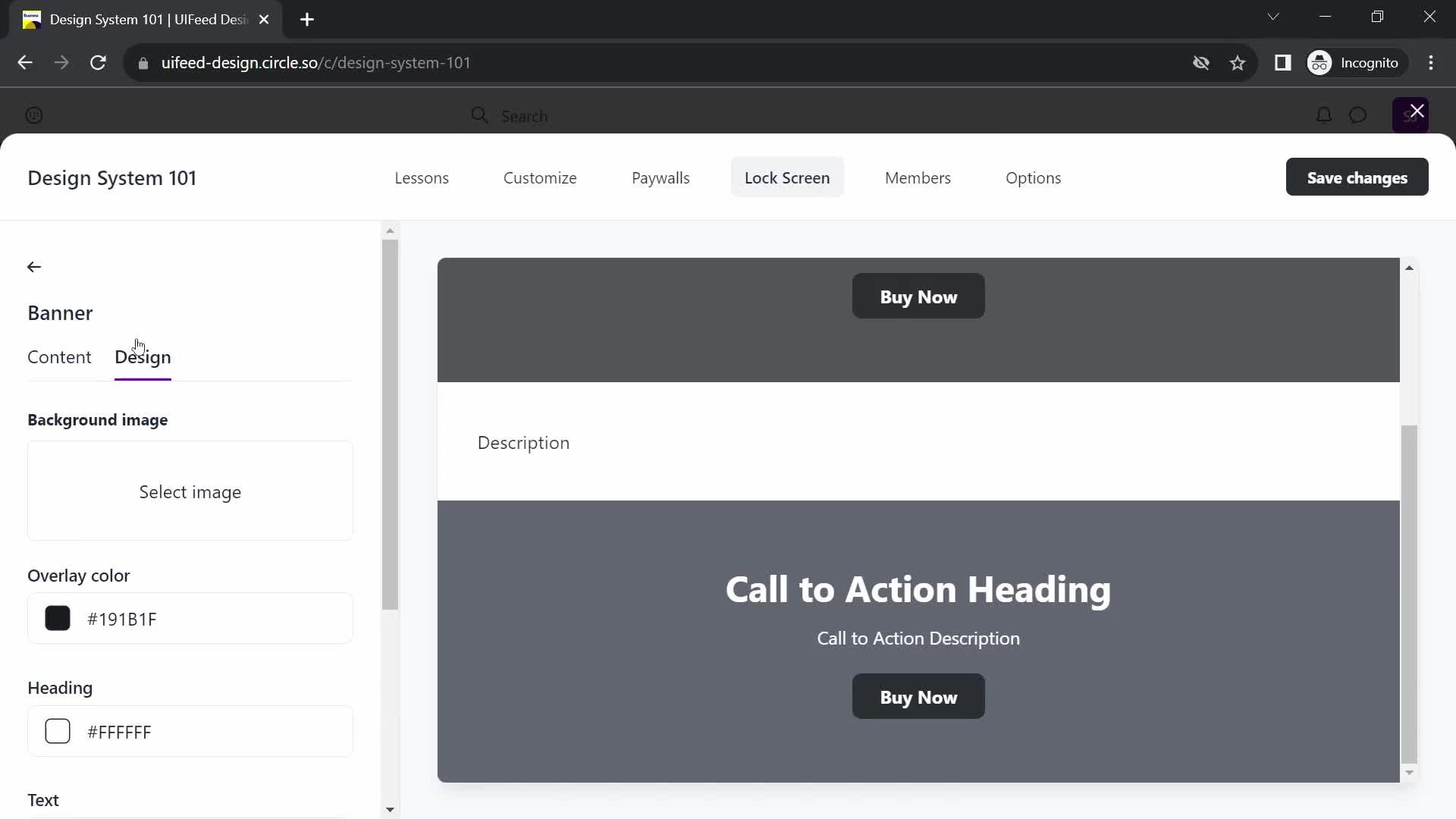This screenshot has height=819, width=1456.
Task: Click the notifications bell icon
Action: pyautogui.click(x=1323, y=114)
